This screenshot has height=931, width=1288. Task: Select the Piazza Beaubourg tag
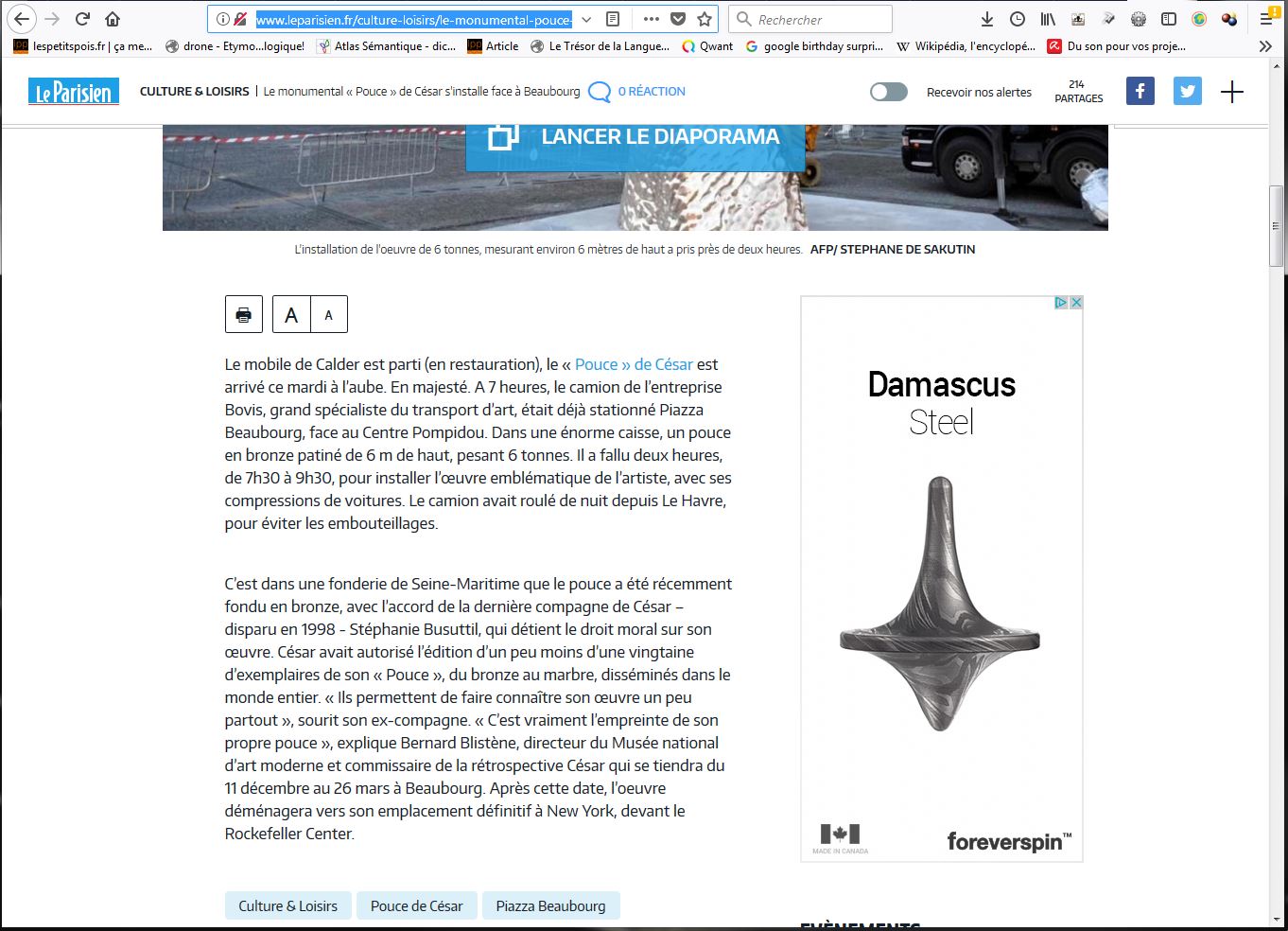[x=550, y=905]
